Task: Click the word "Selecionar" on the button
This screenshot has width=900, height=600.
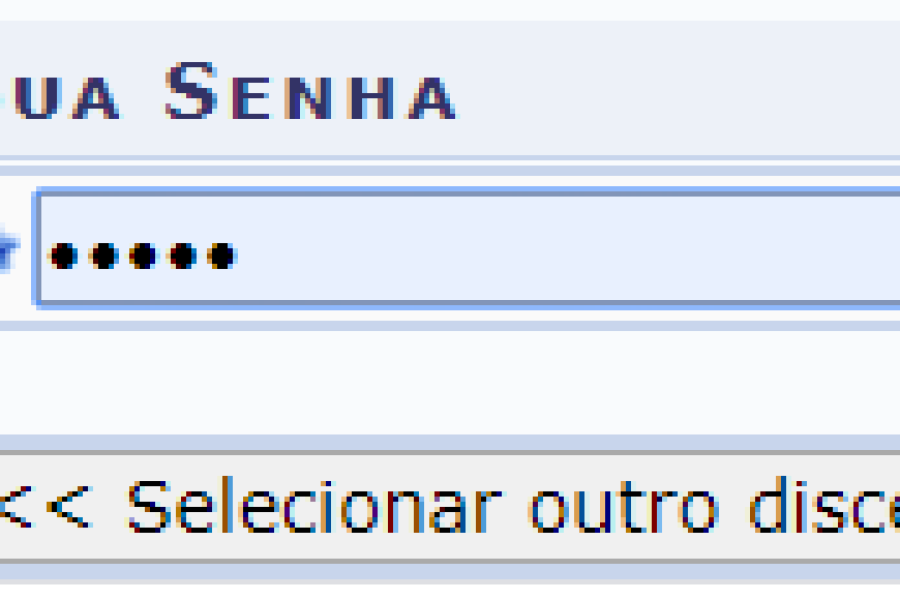Action: pyautogui.click(x=310, y=508)
